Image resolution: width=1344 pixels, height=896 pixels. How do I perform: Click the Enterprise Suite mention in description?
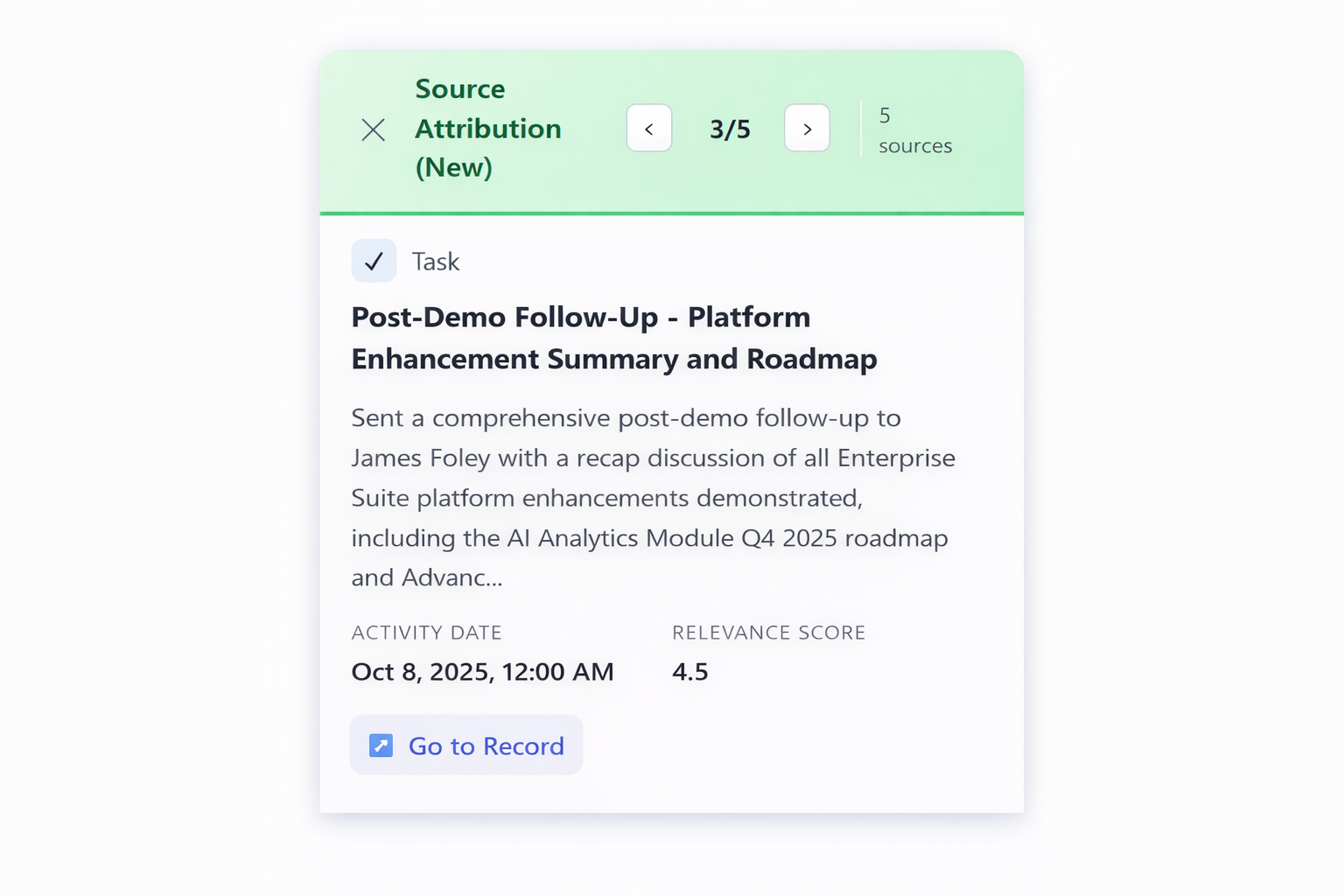pyautogui.click(x=896, y=458)
